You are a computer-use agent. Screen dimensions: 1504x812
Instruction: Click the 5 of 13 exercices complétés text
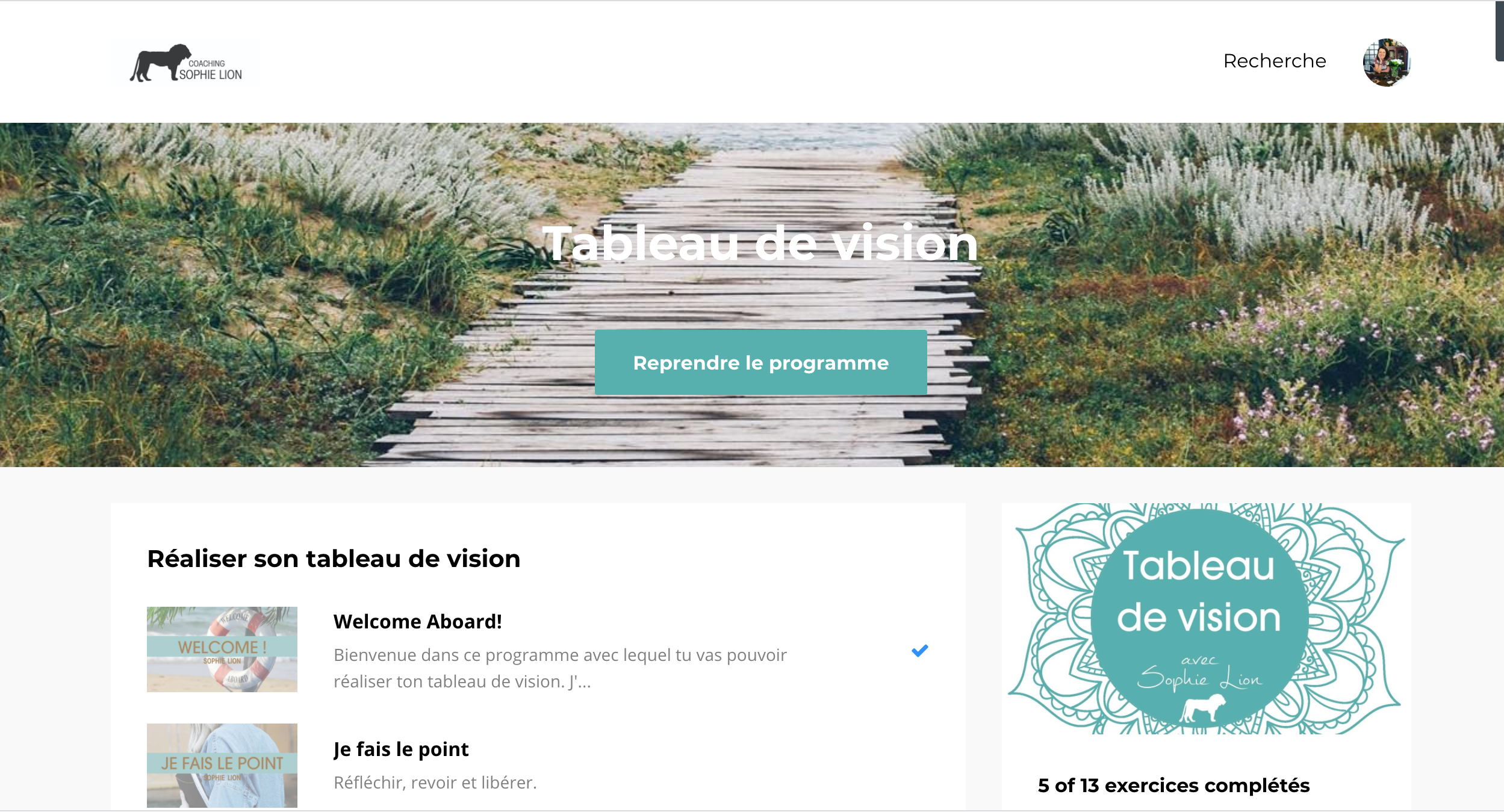(x=1173, y=786)
